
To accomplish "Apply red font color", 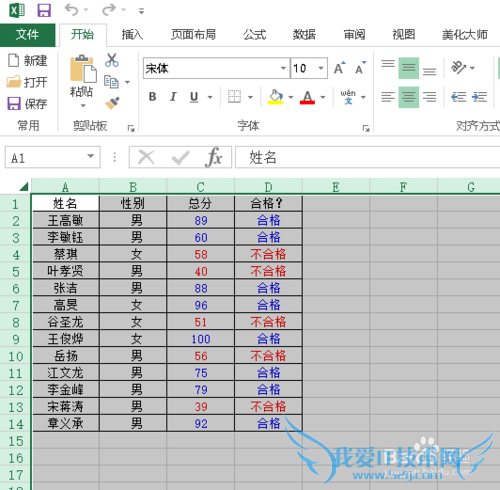I will [x=307, y=97].
